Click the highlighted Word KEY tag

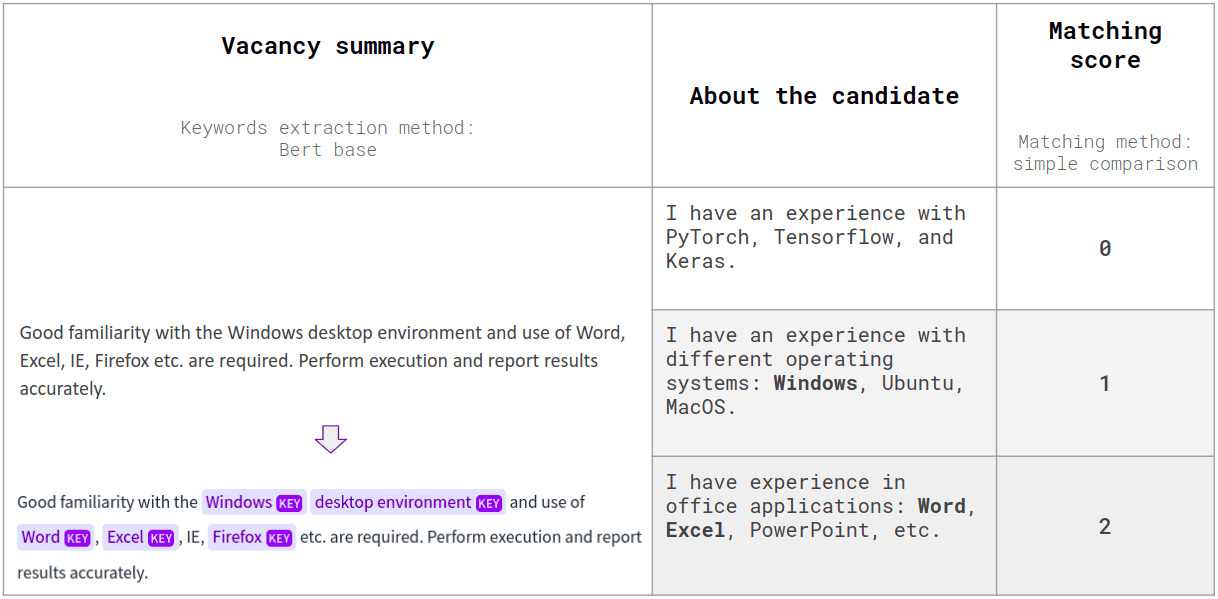point(56,537)
